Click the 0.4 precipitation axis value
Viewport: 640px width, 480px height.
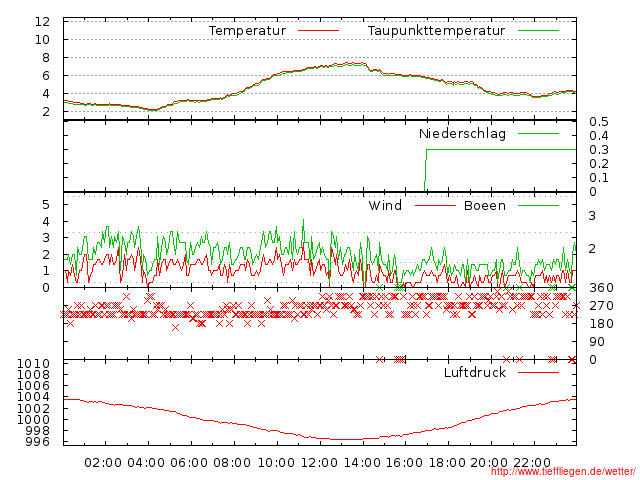pyautogui.click(x=599, y=136)
